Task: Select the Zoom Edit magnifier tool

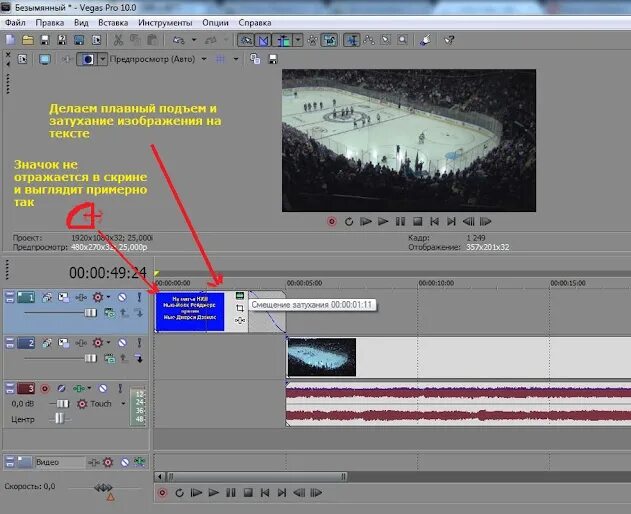Action: coord(402,40)
